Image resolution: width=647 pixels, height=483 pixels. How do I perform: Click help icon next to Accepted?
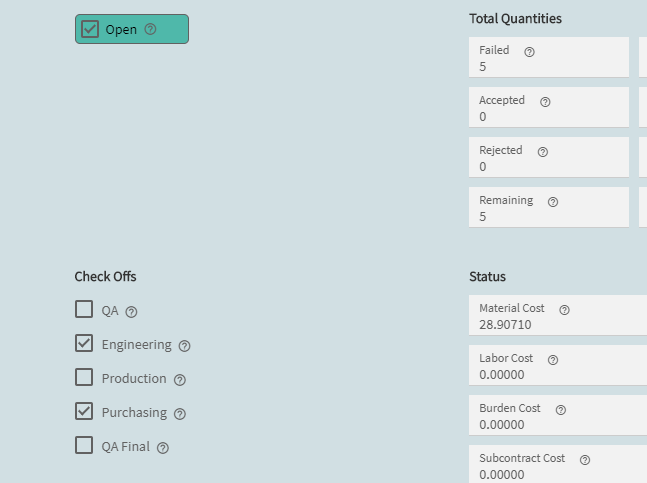point(545,102)
